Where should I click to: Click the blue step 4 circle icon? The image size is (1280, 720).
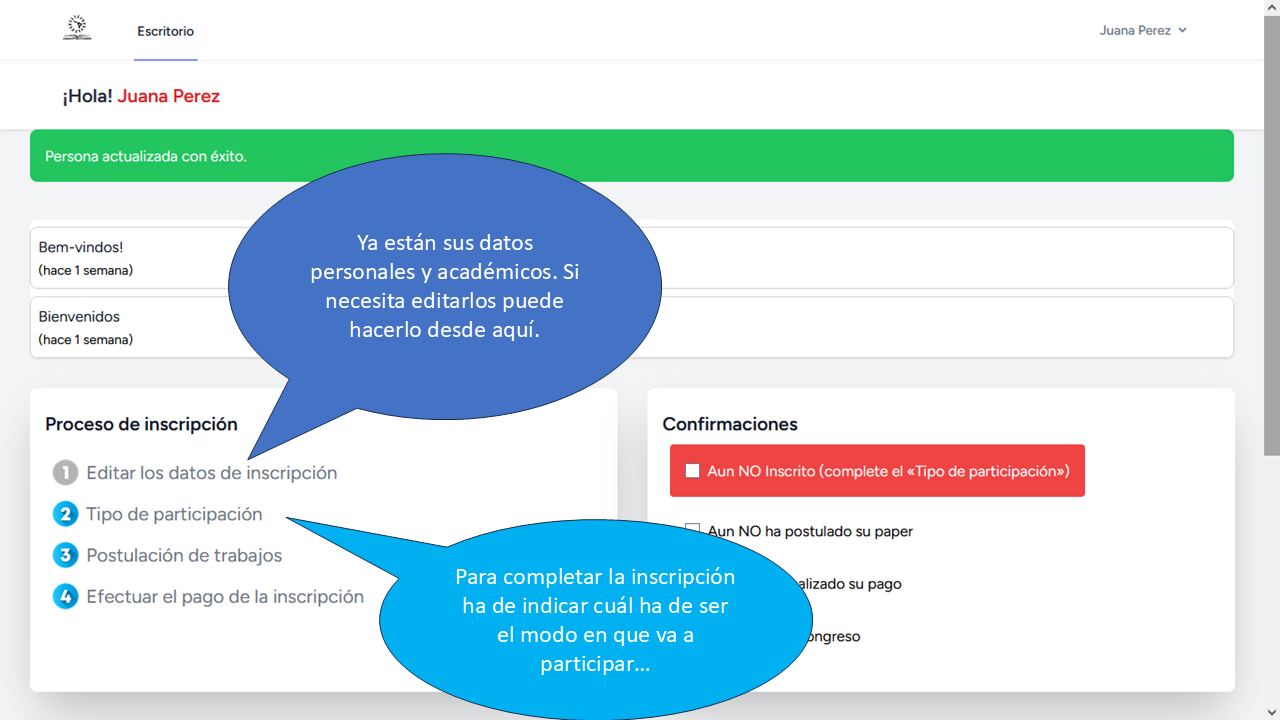65,597
